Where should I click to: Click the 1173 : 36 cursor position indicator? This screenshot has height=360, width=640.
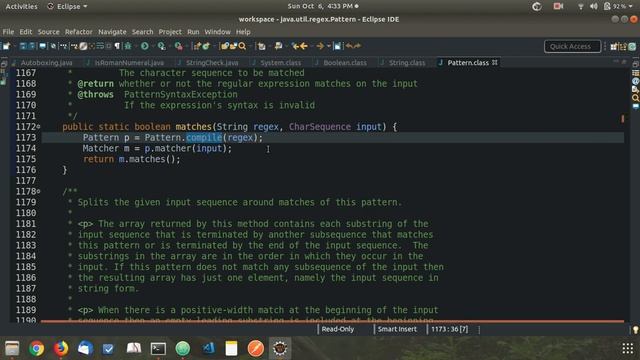(449, 329)
